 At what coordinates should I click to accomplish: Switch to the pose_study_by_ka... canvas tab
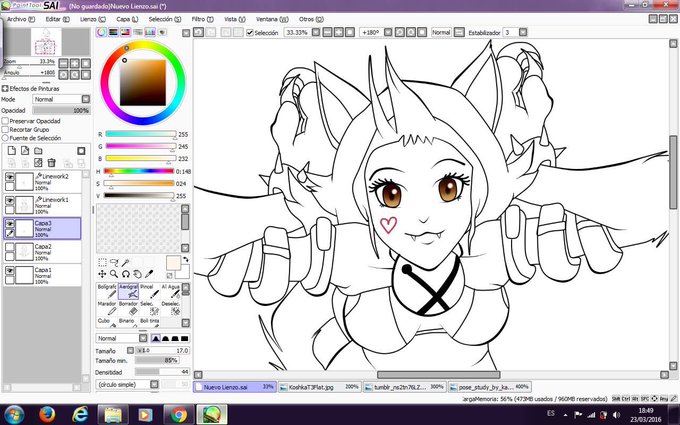[490, 387]
